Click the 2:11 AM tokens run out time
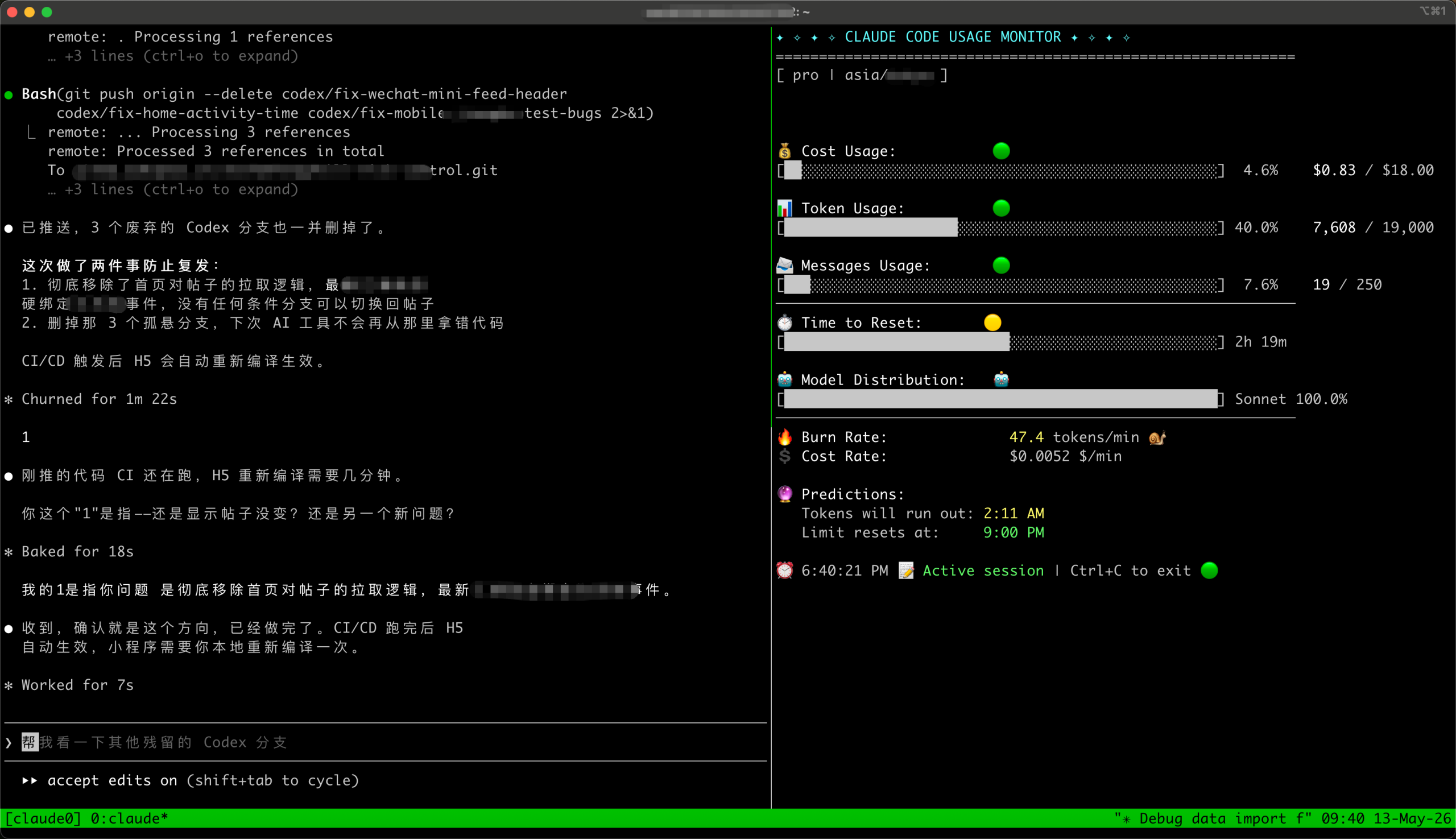 click(x=1014, y=514)
